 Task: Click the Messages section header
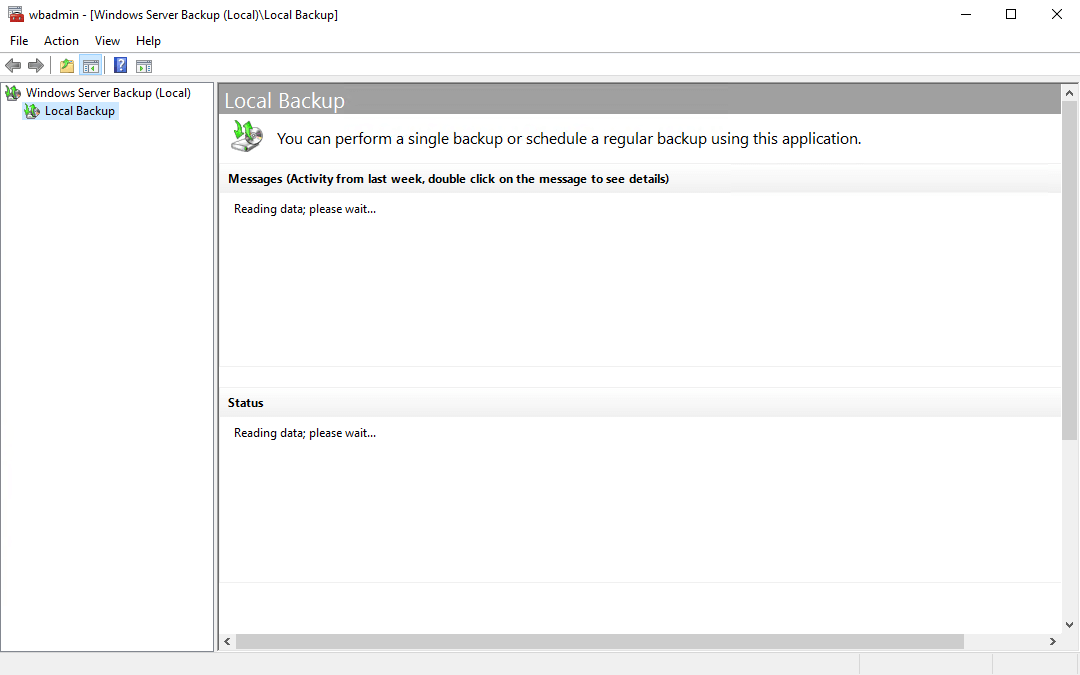(641, 178)
